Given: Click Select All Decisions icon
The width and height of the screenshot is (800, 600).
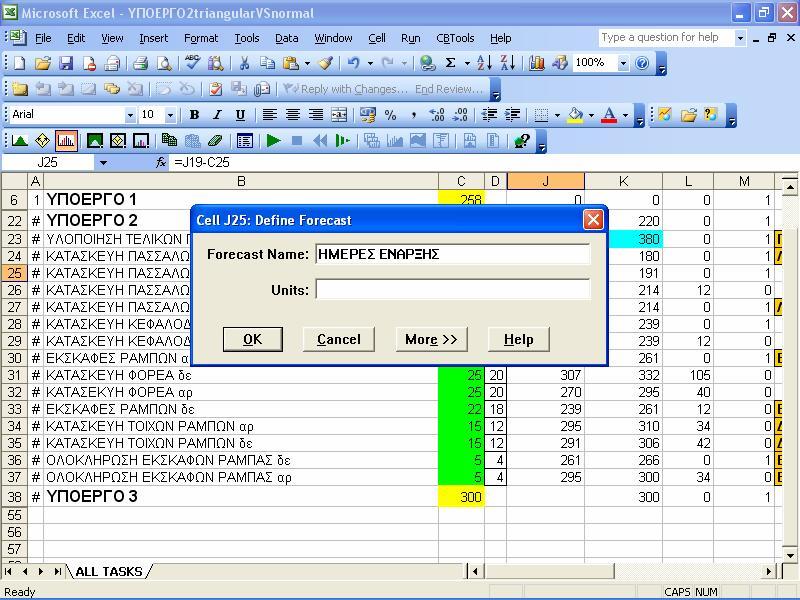Looking at the screenshot, I should 118,141.
